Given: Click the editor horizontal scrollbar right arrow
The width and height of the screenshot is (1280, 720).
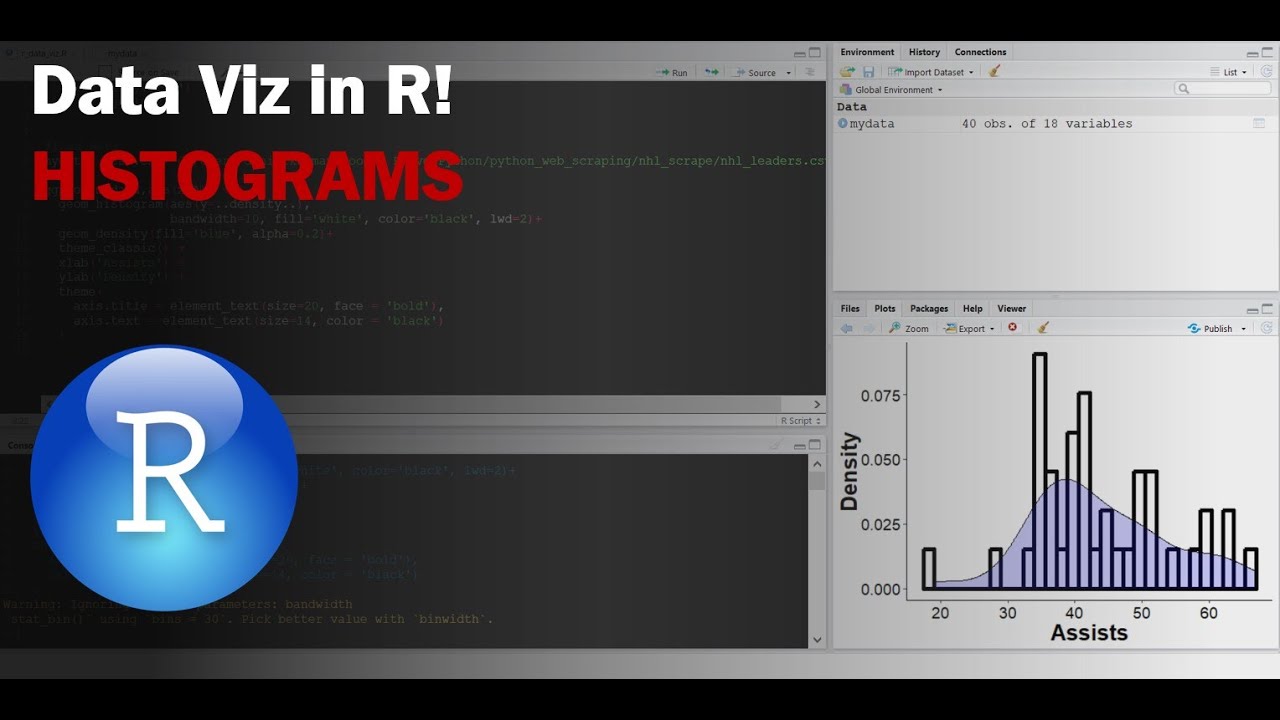Looking at the screenshot, I should click(817, 404).
